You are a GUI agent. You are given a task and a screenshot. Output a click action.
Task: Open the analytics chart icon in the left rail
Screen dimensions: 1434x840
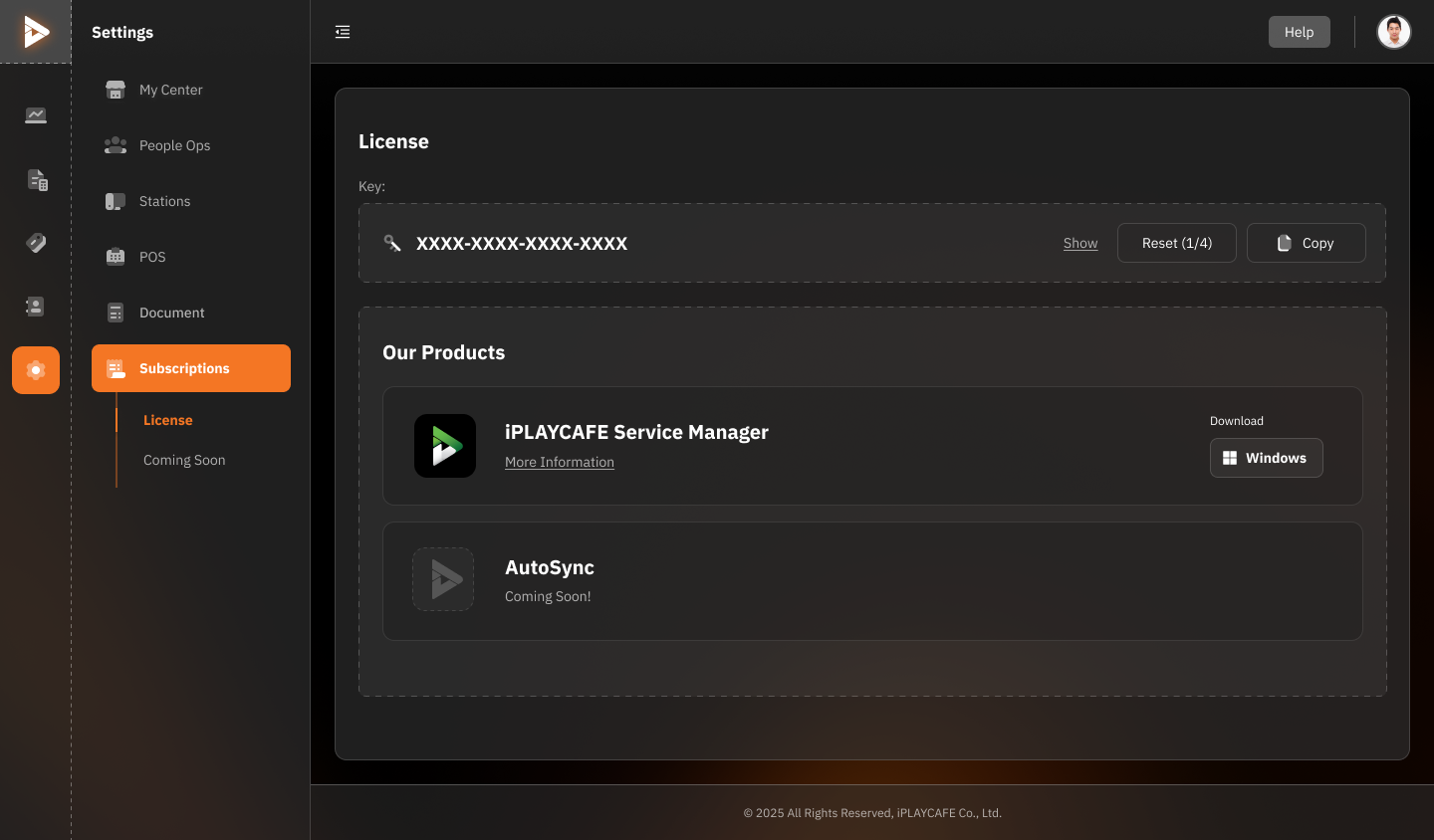pyautogui.click(x=36, y=115)
